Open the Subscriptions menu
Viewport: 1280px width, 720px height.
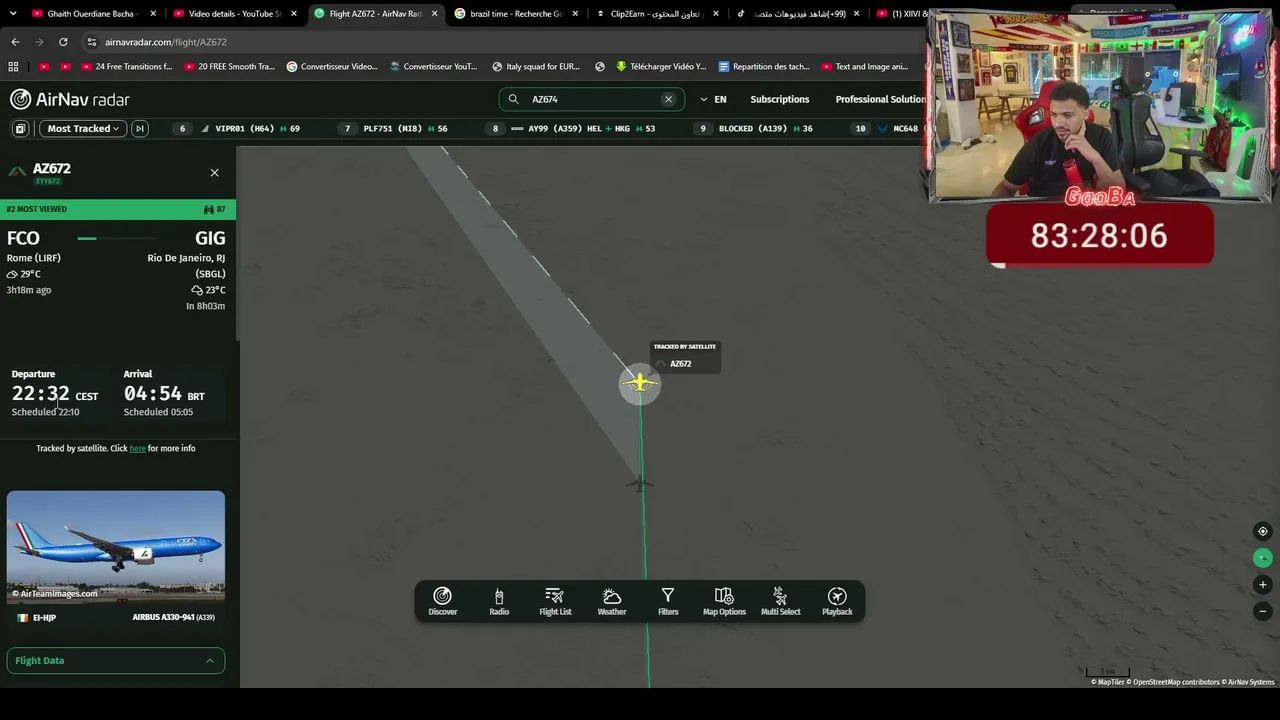point(780,99)
